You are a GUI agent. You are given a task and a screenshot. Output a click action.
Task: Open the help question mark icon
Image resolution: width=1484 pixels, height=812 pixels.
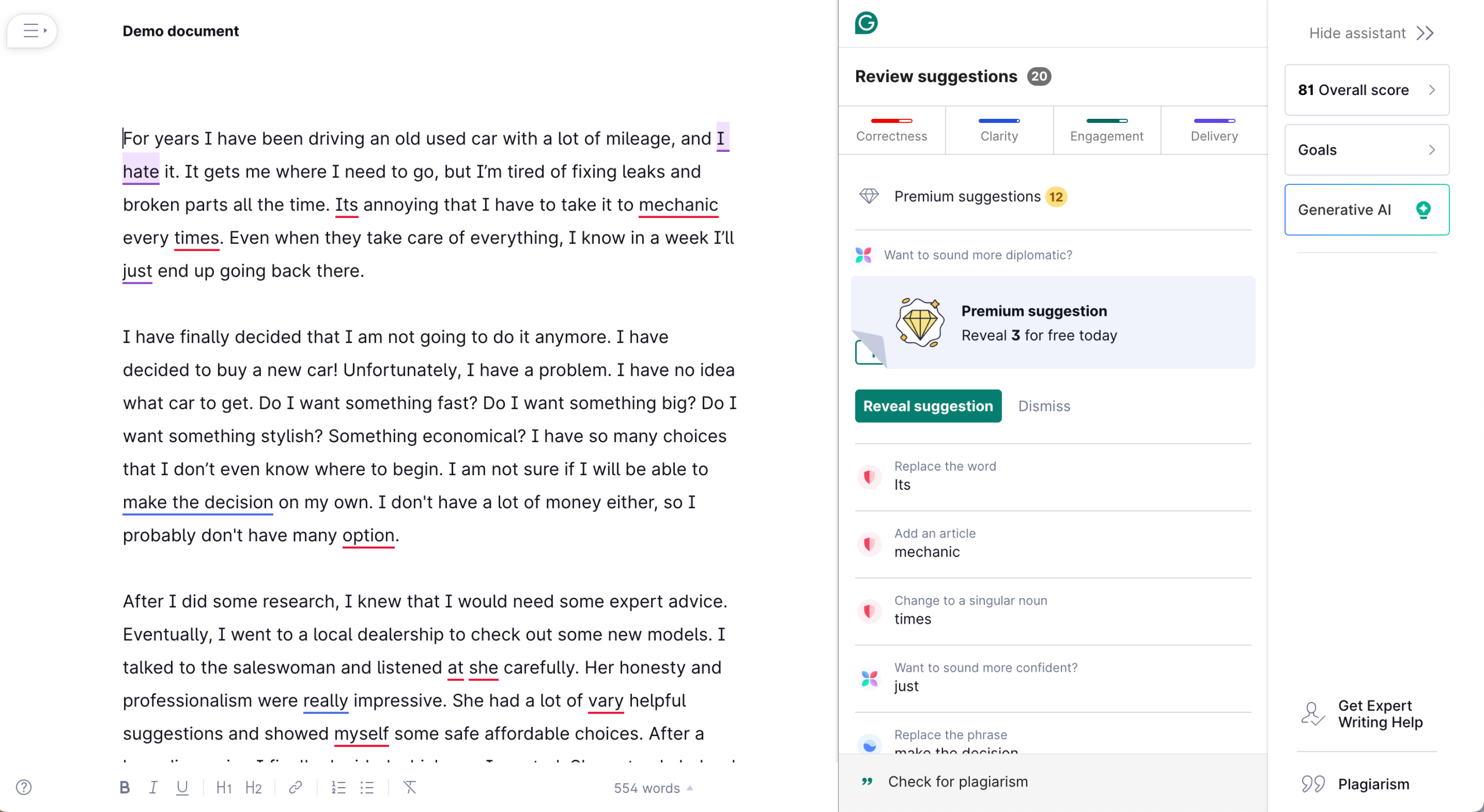[x=24, y=787]
